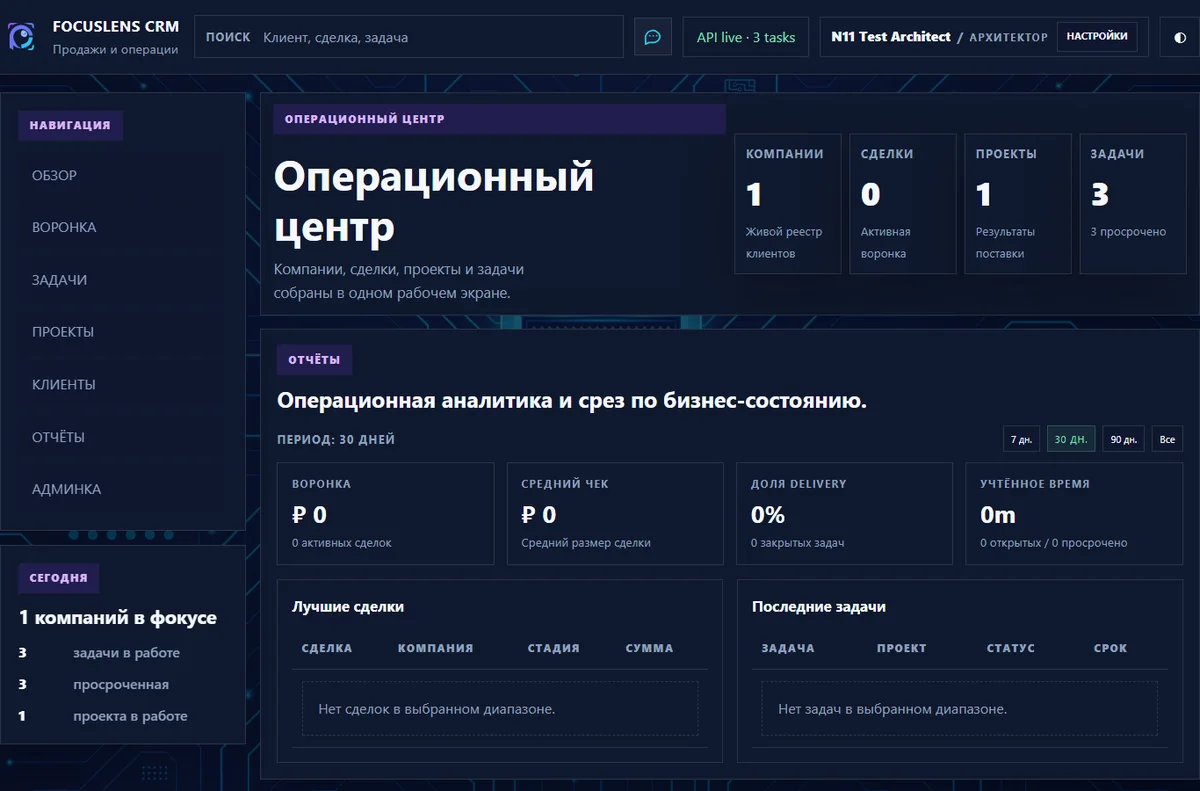Click the 'Последние задачи' table title

(819, 607)
